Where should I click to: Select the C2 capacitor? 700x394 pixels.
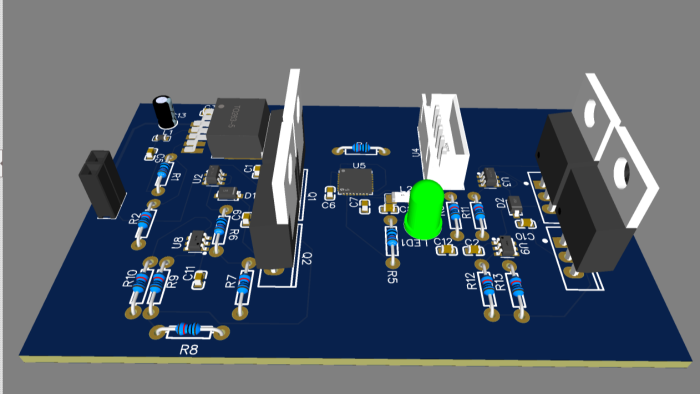[473, 250]
